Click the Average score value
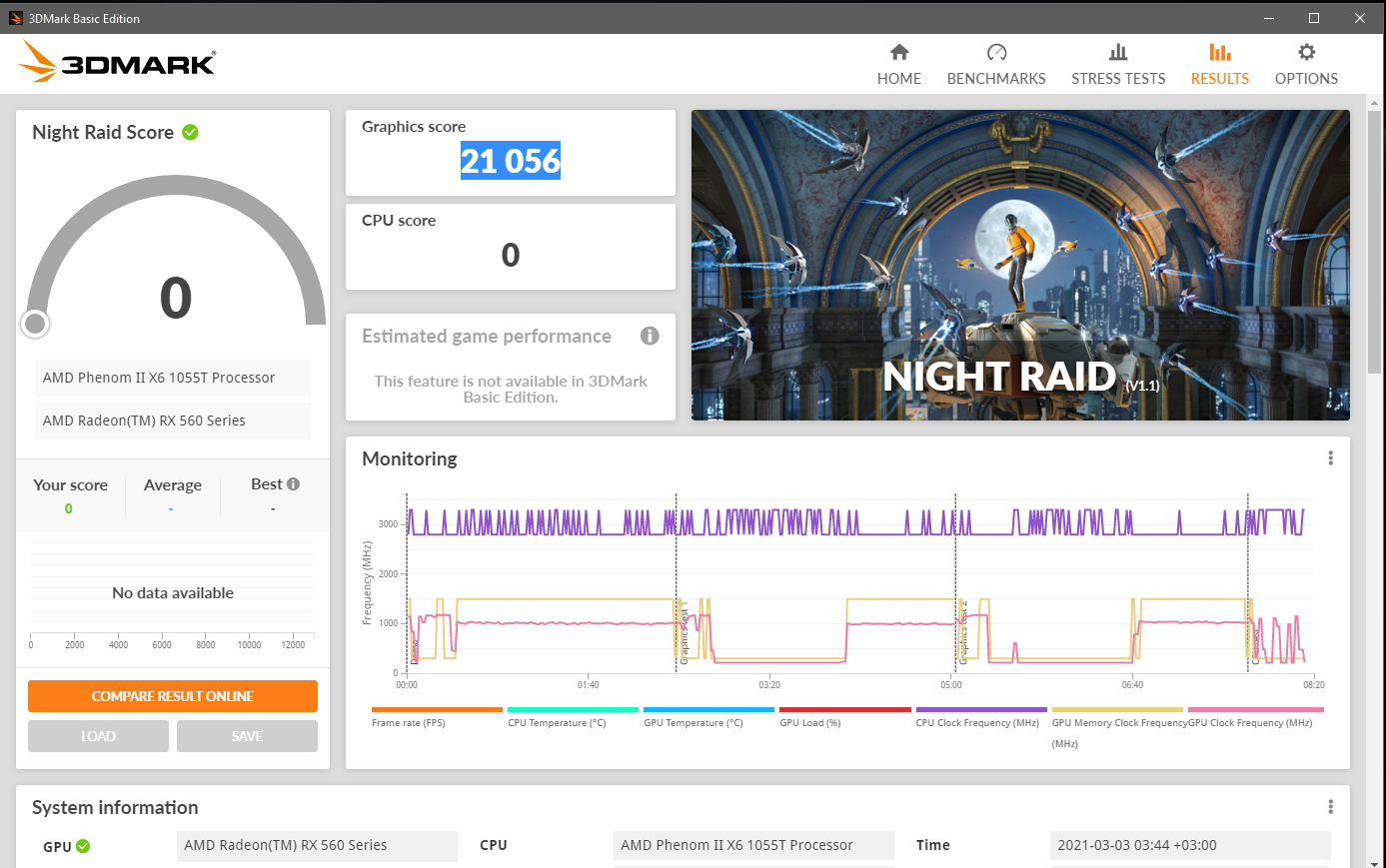This screenshot has height=868, width=1386. (171, 509)
